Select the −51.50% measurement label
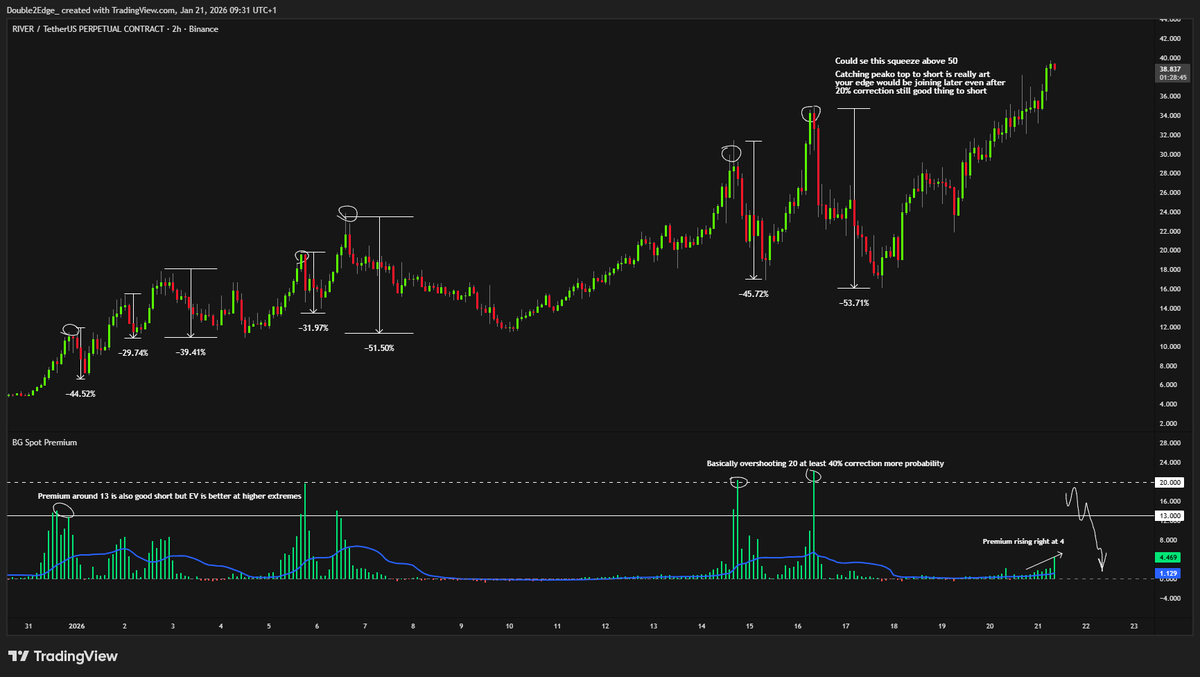1200x677 pixels. point(379,348)
